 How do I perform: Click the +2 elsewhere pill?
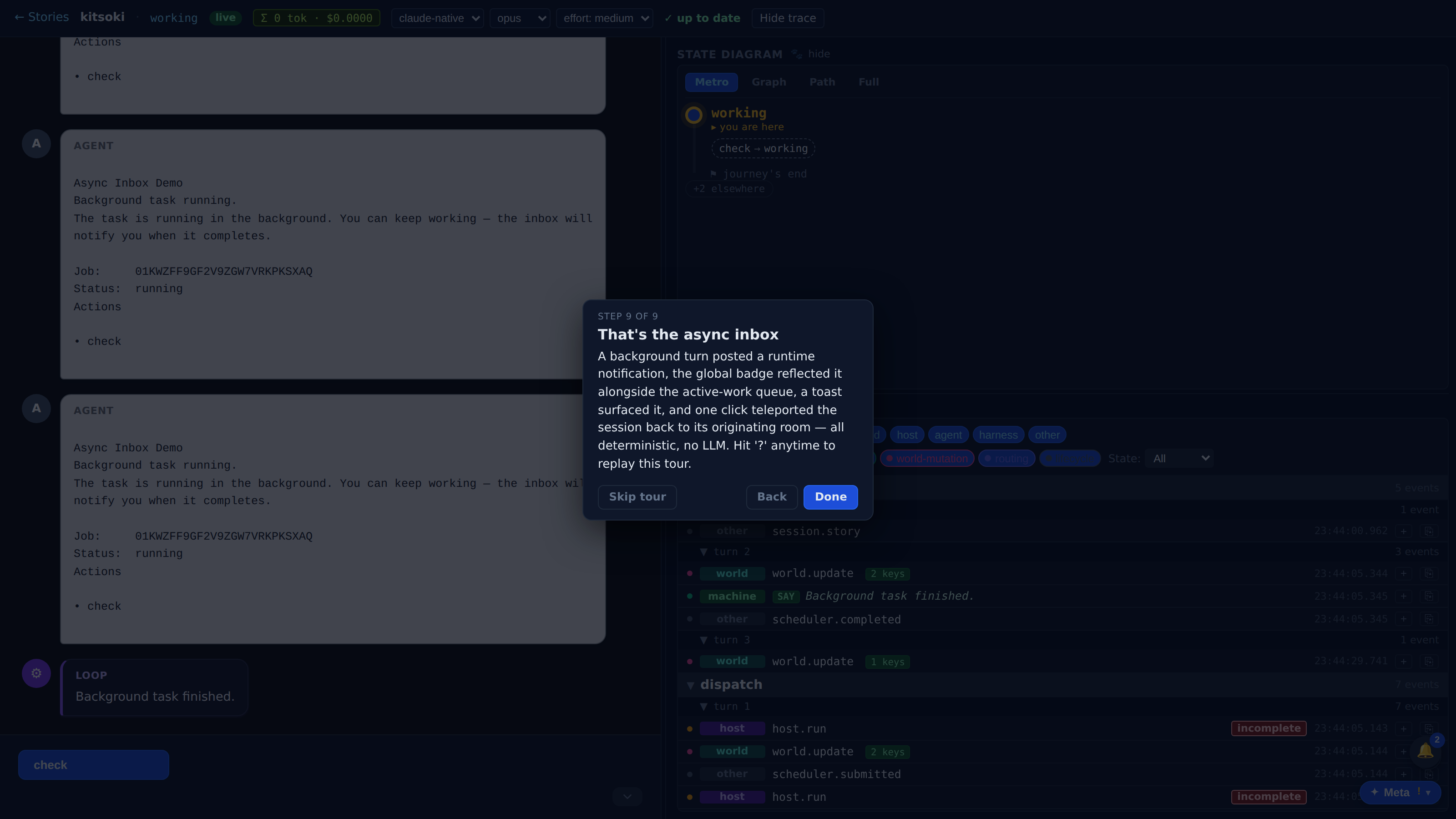tap(728, 189)
